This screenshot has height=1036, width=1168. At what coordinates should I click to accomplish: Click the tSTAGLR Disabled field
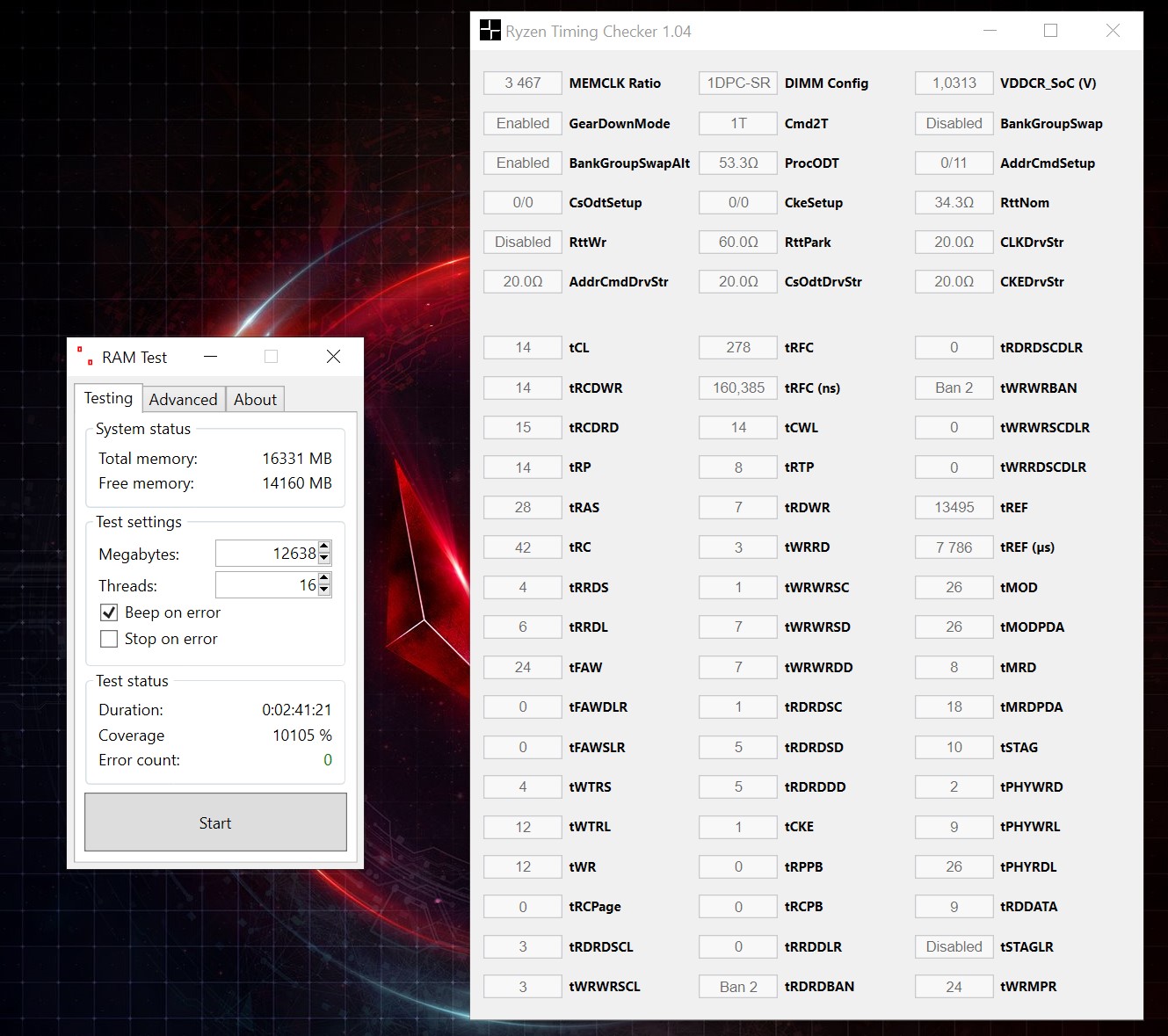pos(954,946)
